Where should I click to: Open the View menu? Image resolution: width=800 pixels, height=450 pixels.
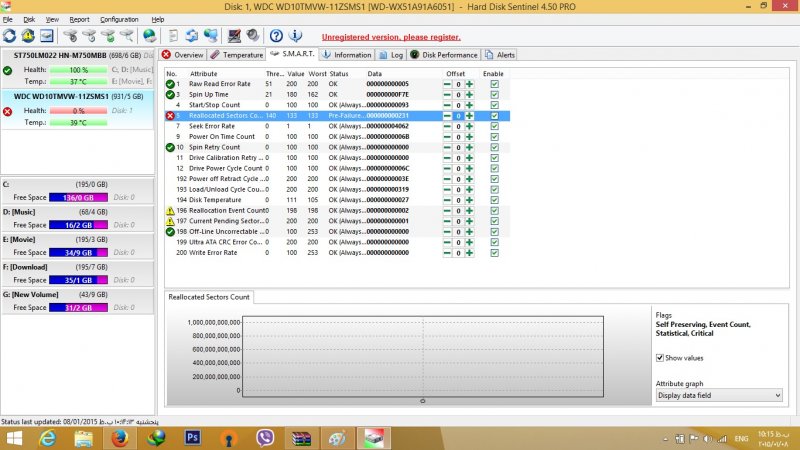click(x=52, y=19)
